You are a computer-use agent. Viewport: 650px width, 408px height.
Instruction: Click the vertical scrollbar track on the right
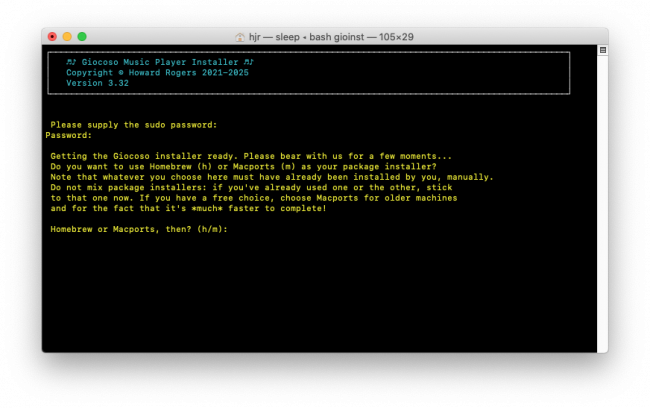tap(603, 200)
